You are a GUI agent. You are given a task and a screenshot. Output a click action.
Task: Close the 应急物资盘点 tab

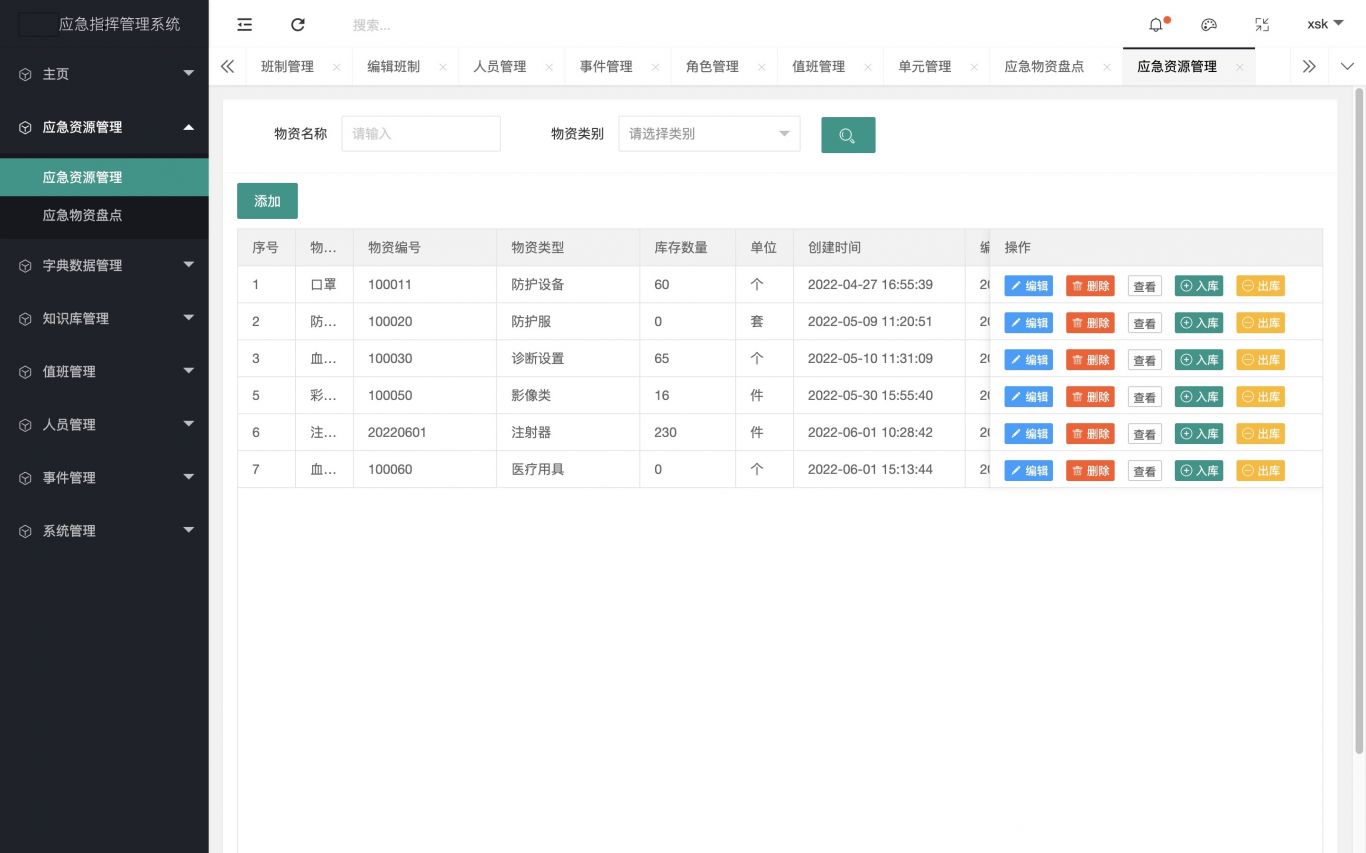(x=1107, y=67)
